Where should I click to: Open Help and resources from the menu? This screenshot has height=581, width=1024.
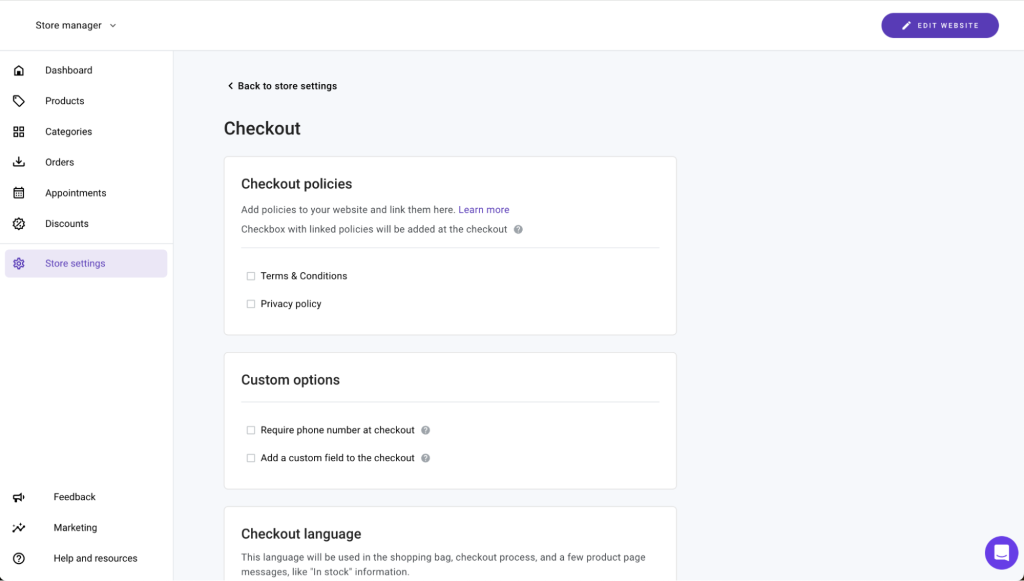[x=94, y=558]
